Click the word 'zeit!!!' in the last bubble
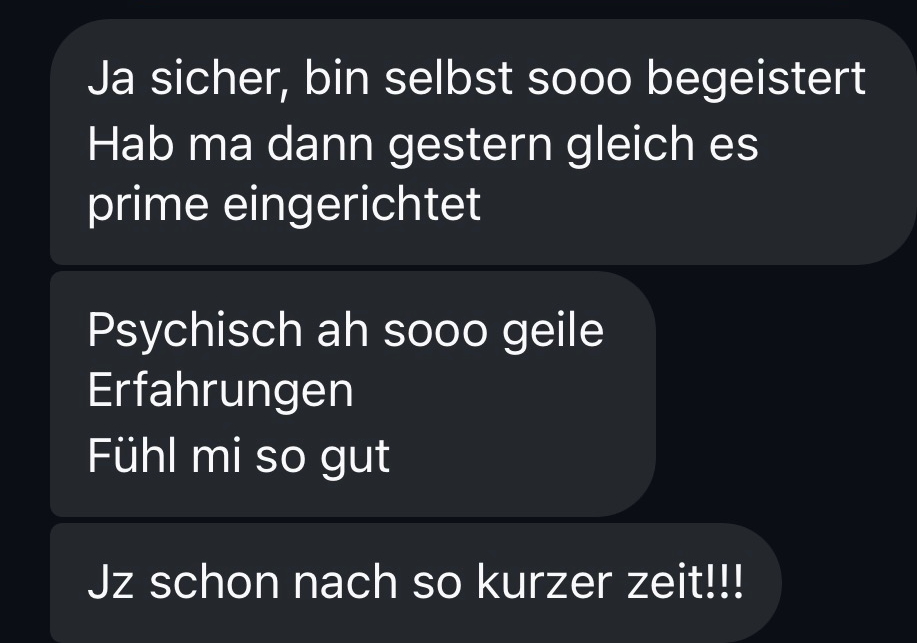The width and height of the screenshot is (917, 643). (x=685, y=583)
